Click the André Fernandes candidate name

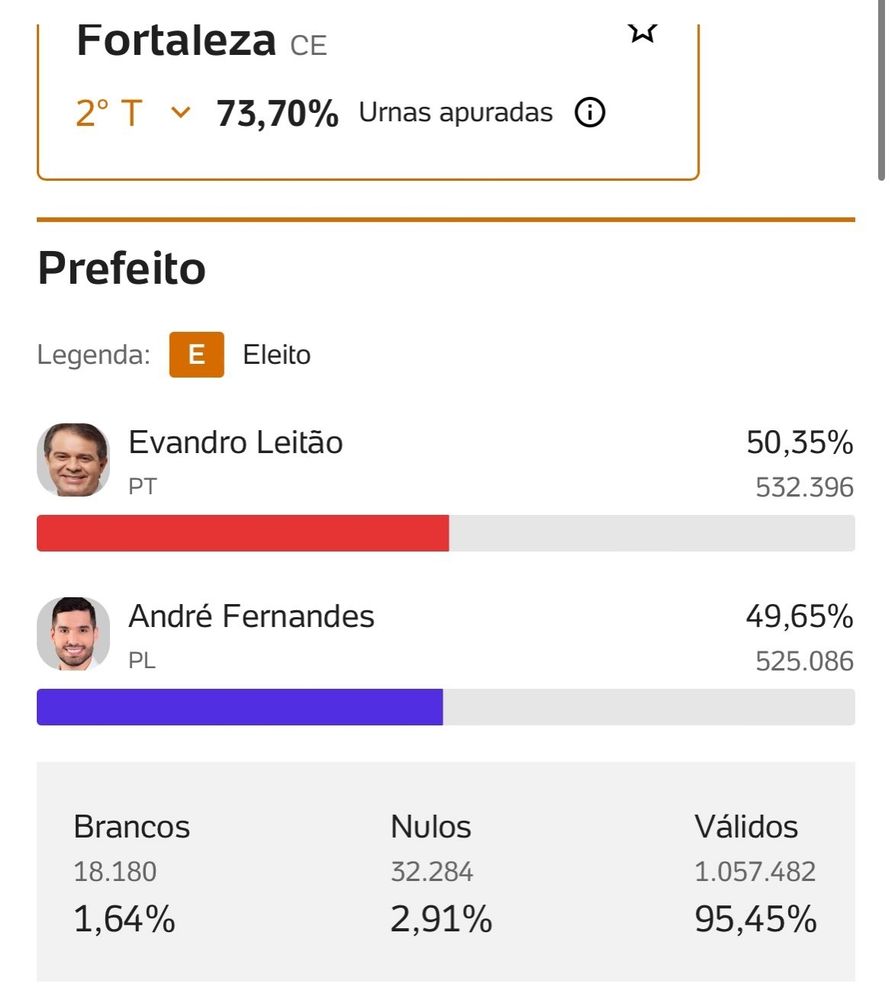(x=251, y=616)
